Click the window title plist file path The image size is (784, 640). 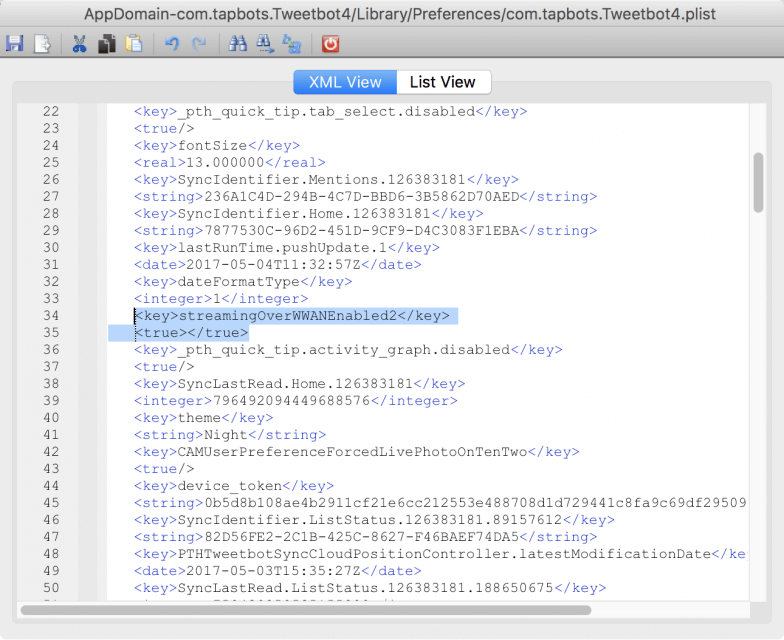coord(400,14)
